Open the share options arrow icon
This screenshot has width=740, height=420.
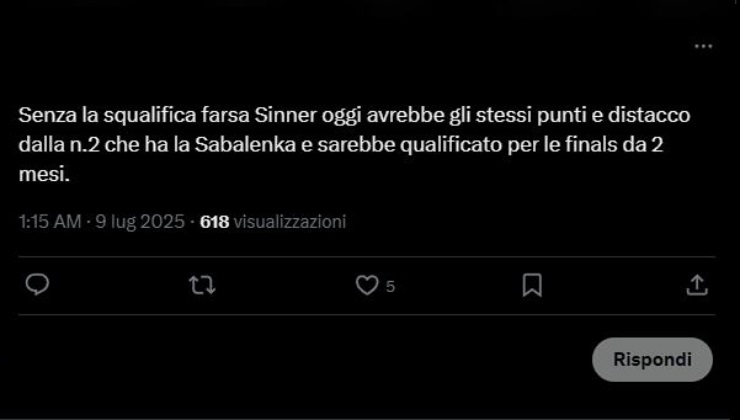(x=697, y=285)
